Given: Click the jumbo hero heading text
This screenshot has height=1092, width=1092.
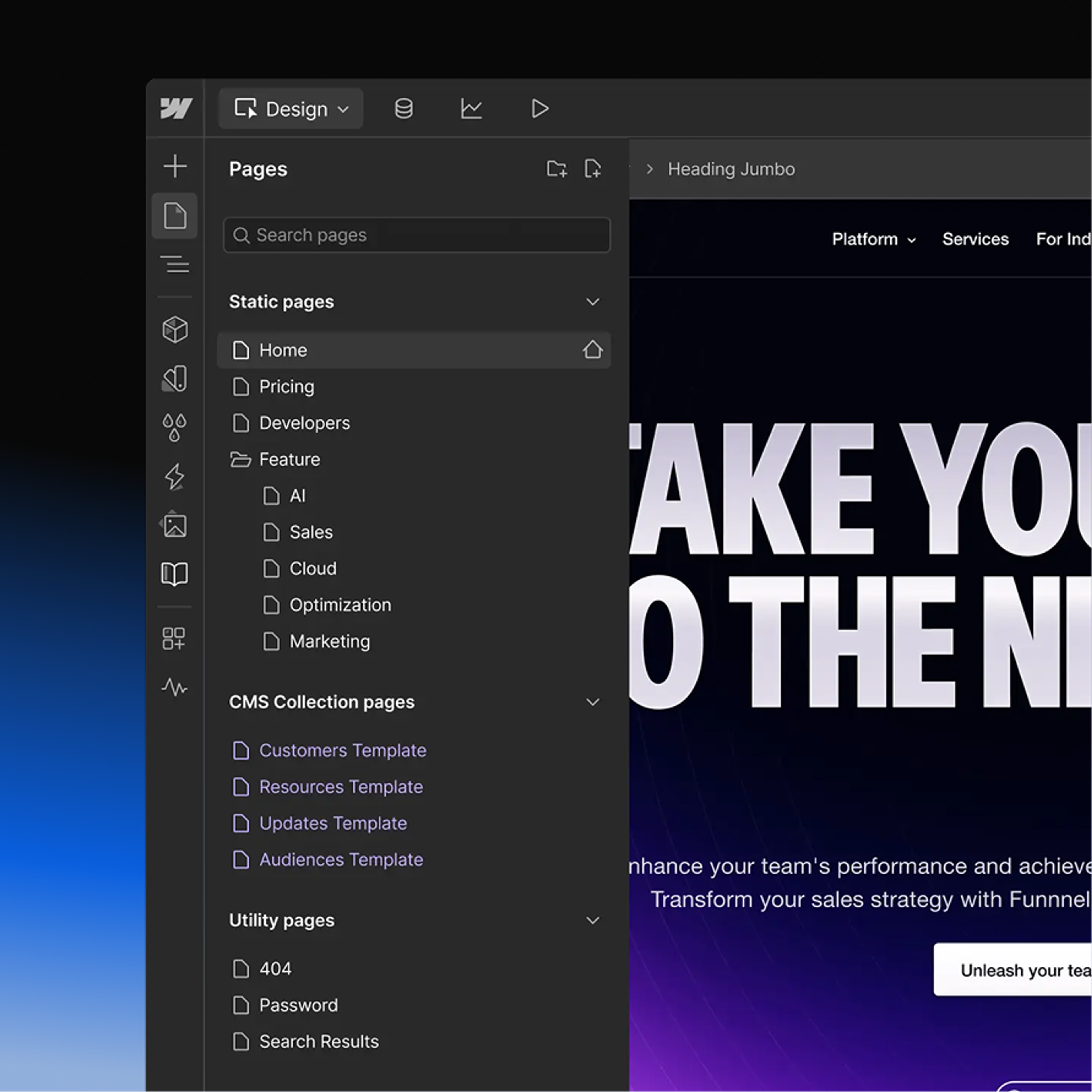Looking at the screenshot, I should click(860, 565).
